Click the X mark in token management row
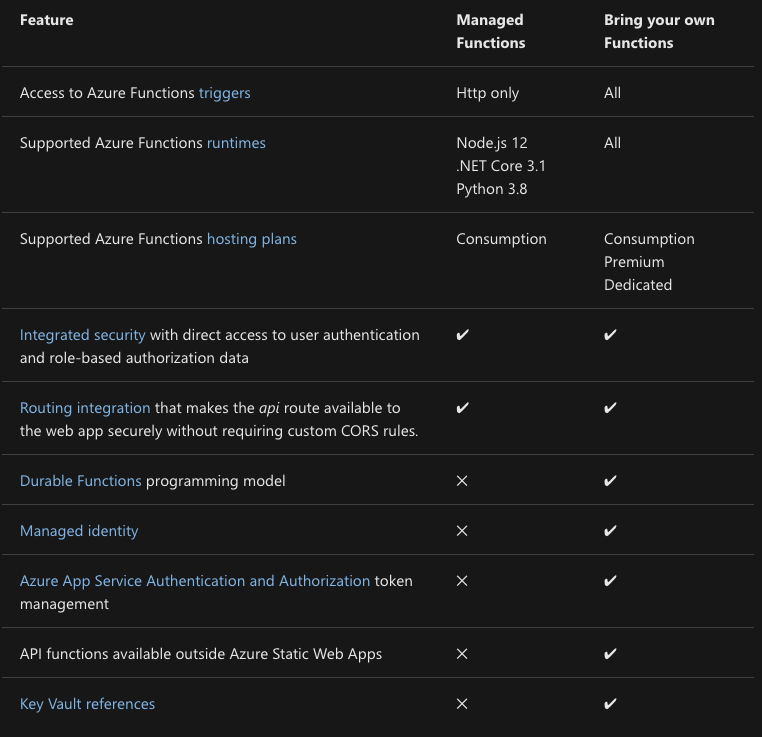The image size is (762, 737). [x=462, y=581]
